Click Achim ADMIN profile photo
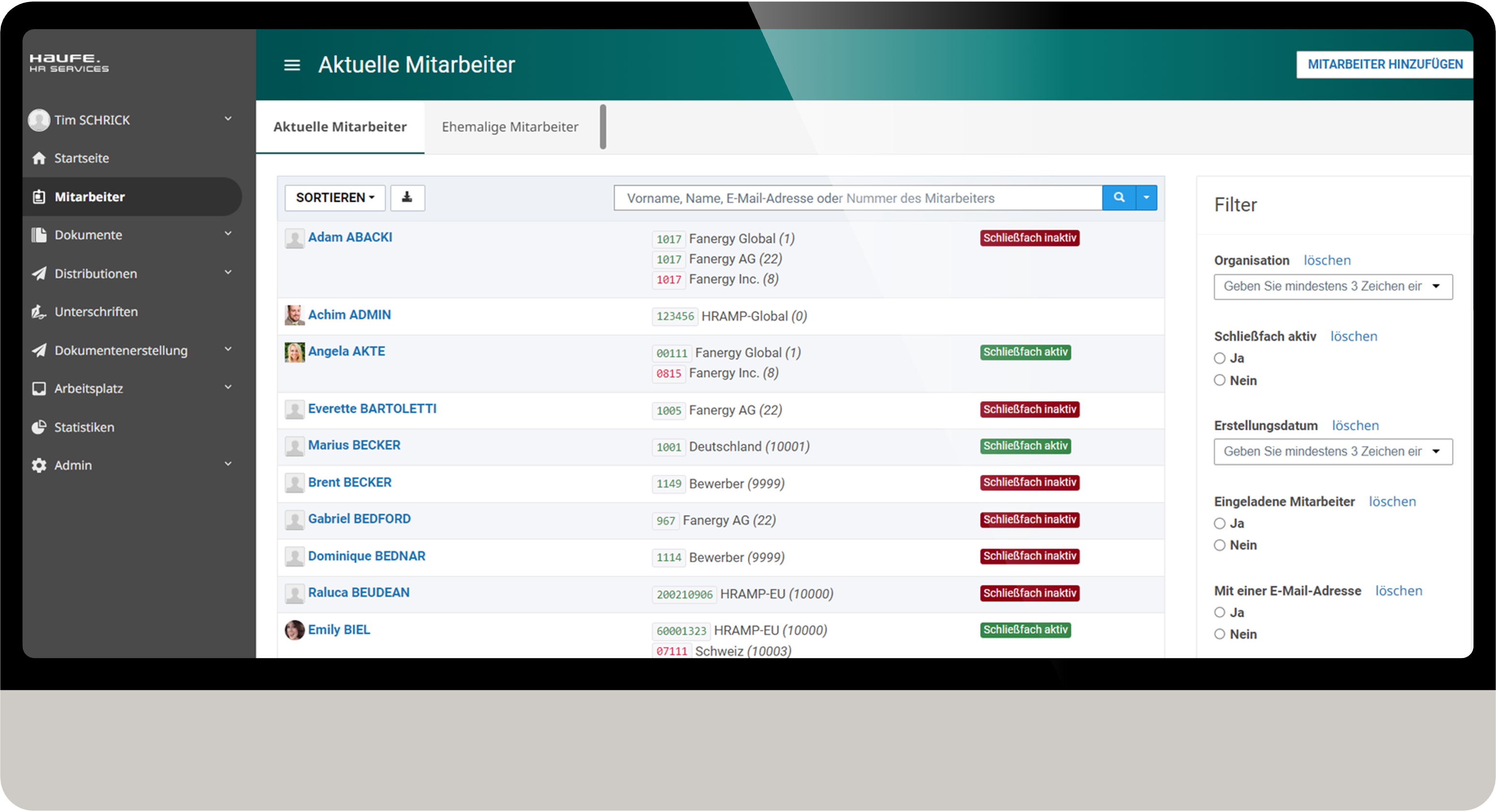 point(294,315)
